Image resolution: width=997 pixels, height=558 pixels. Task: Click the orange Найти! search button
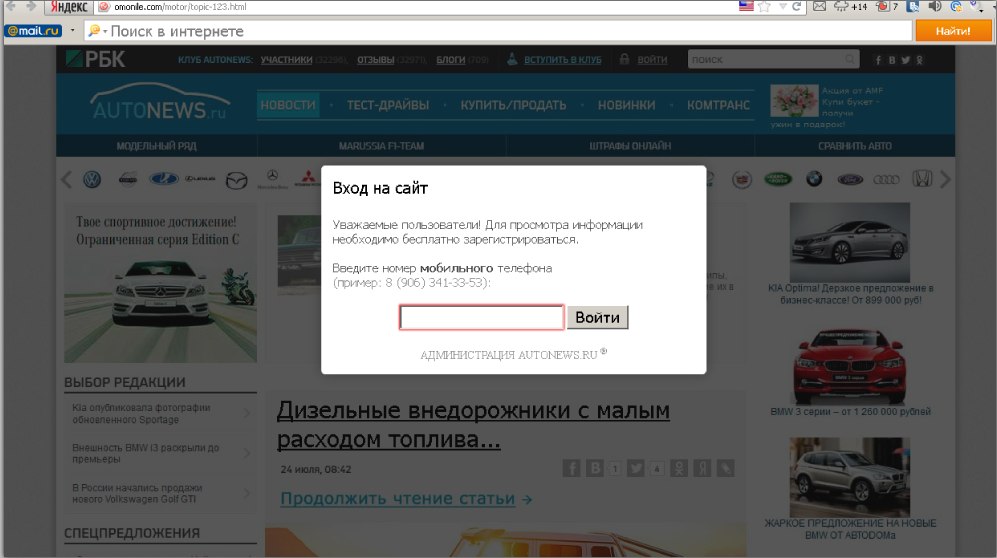click(953, 31)
